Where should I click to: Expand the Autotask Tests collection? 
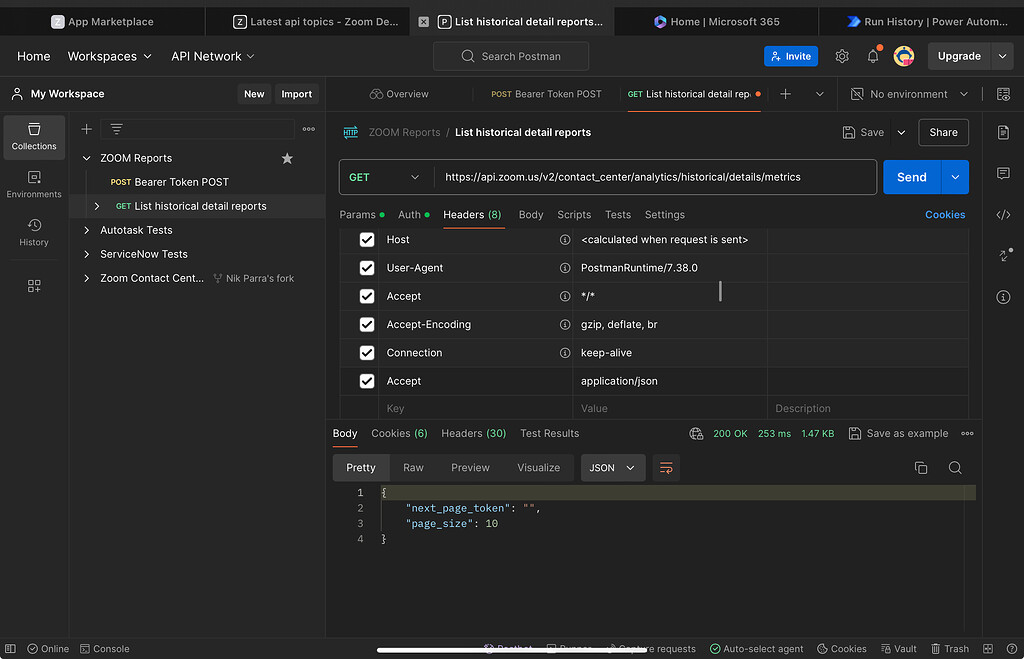87,230
